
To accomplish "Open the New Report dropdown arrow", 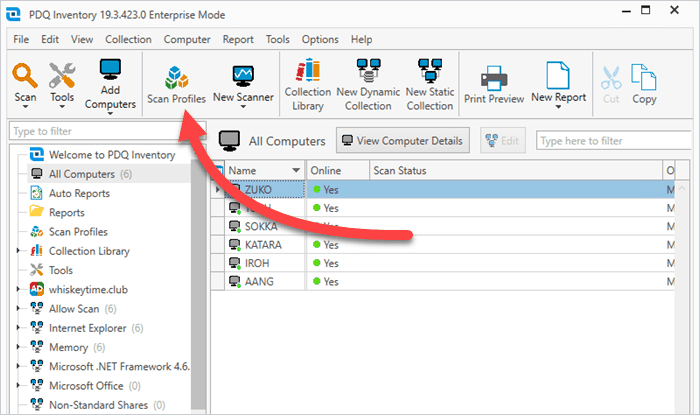I will coord(558,107).
